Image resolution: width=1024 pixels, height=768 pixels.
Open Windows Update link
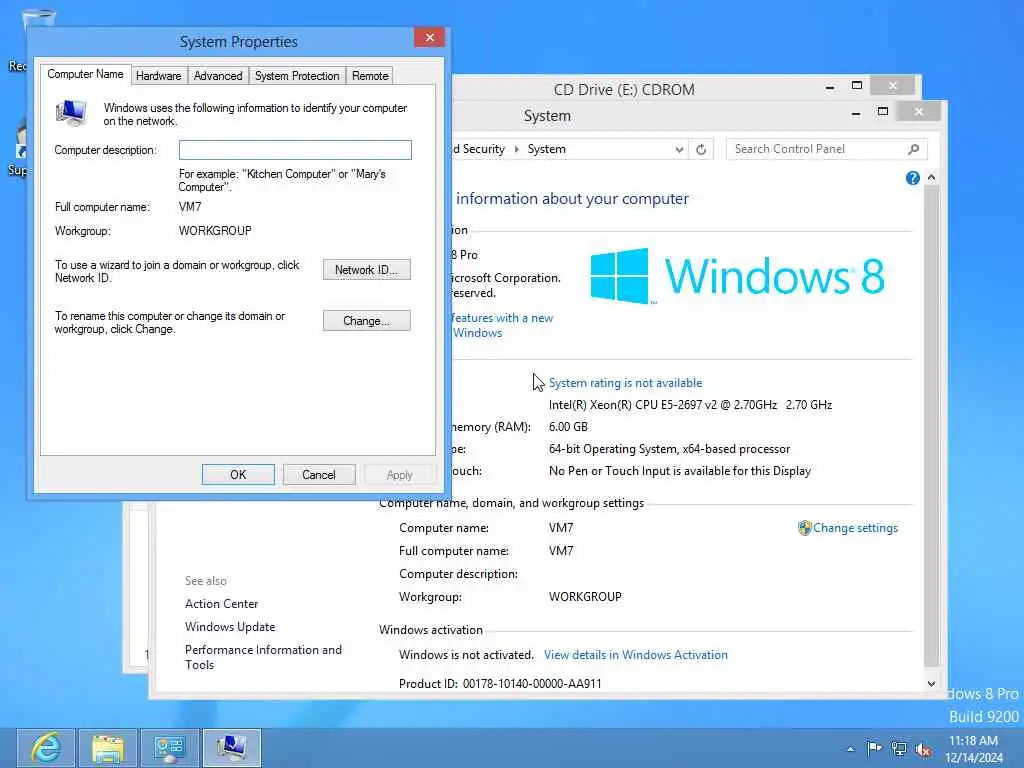230,626
